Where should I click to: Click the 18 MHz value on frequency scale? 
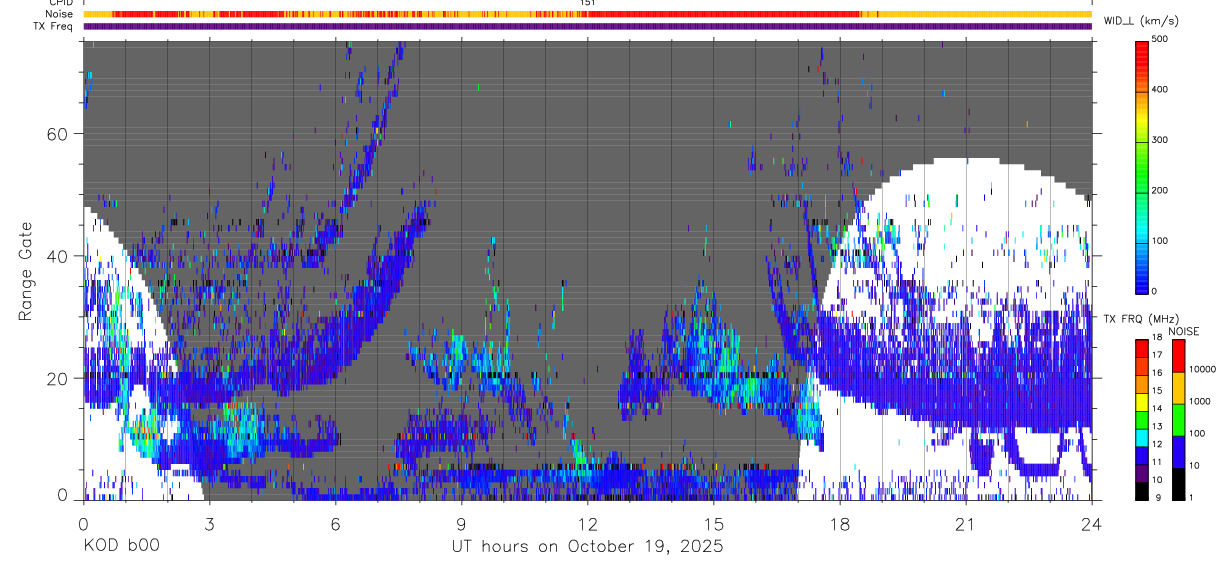pos(1157,340)
